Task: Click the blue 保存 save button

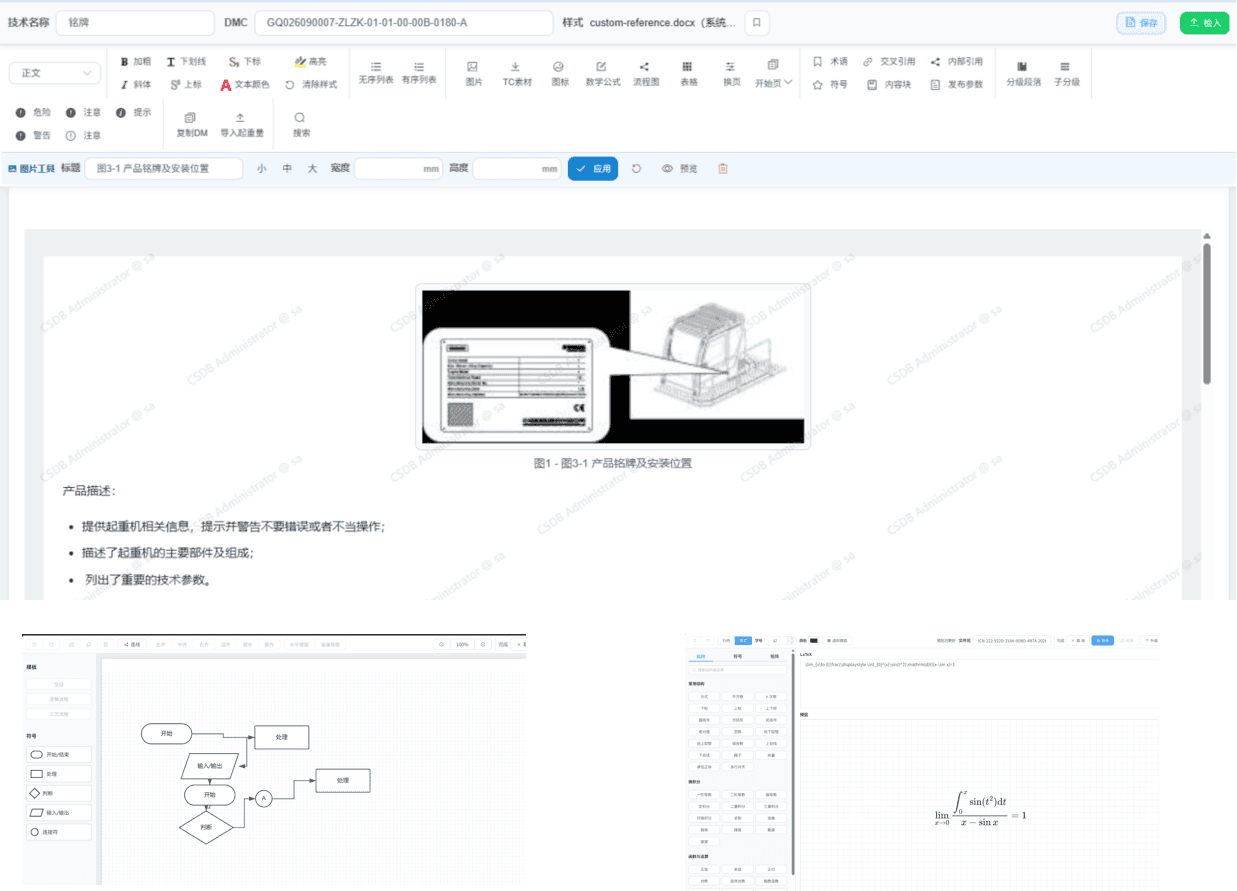Action: click(x=1141, y=23)
